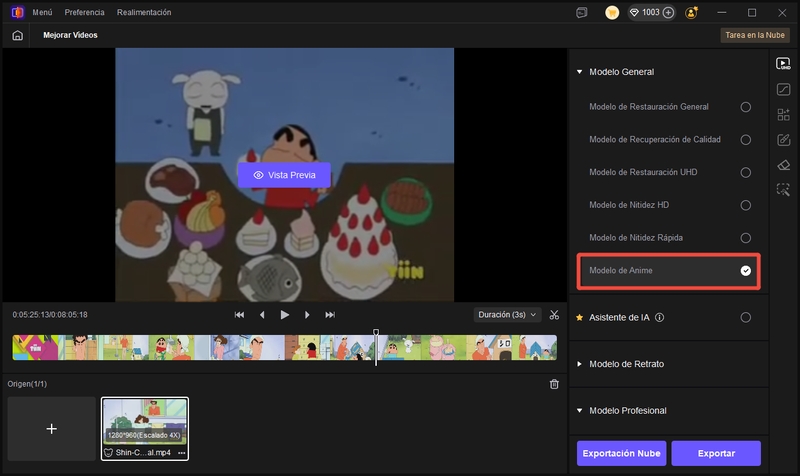The width and height of the screenshot is (800, 476).
Task: Open the shopping cart icon
Action: pyautogui.click(x=612, y=13)
